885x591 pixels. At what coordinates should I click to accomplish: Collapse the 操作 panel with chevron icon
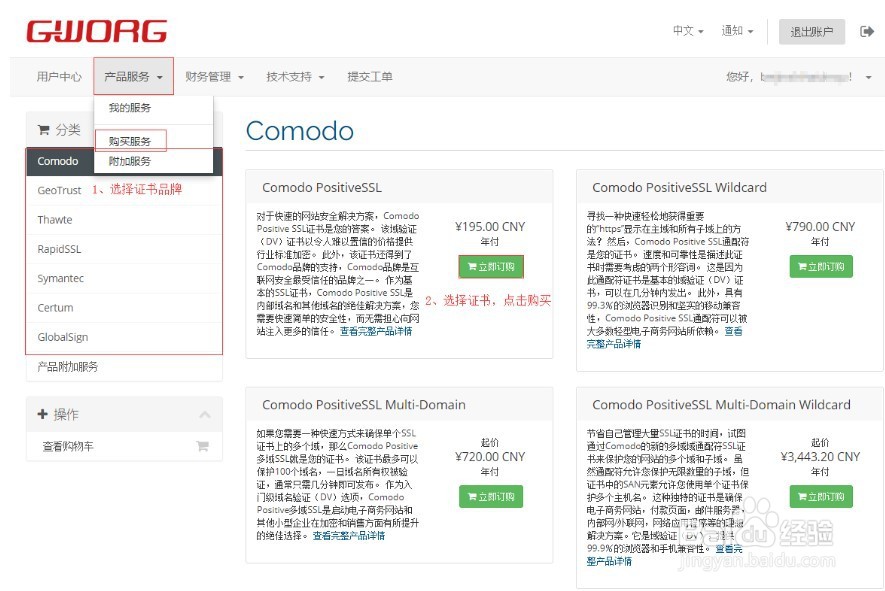coord(205,415)
